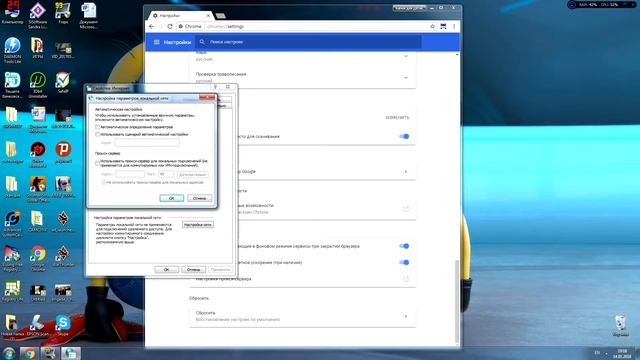Toggle the hardware acceleration switch
This screenshot has width=640, height=360.
pyautogui.click(x=404, y=262)
